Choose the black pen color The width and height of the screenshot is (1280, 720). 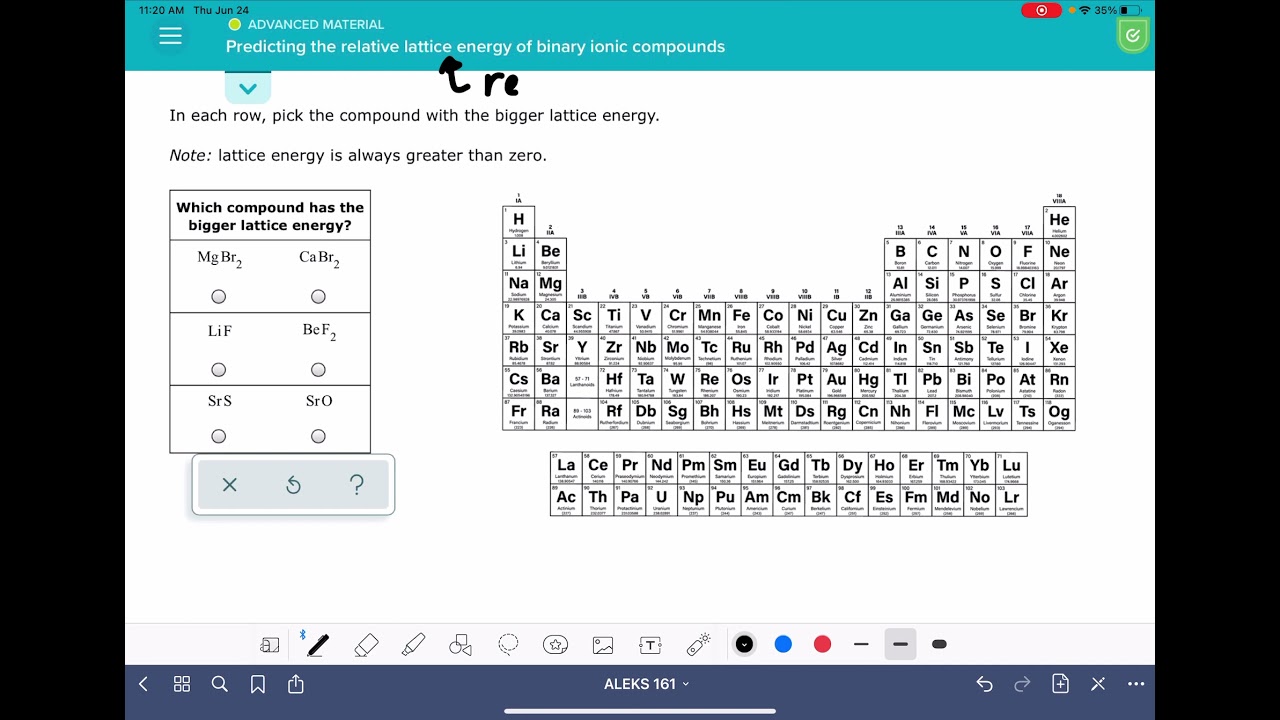tap(744, 645)
